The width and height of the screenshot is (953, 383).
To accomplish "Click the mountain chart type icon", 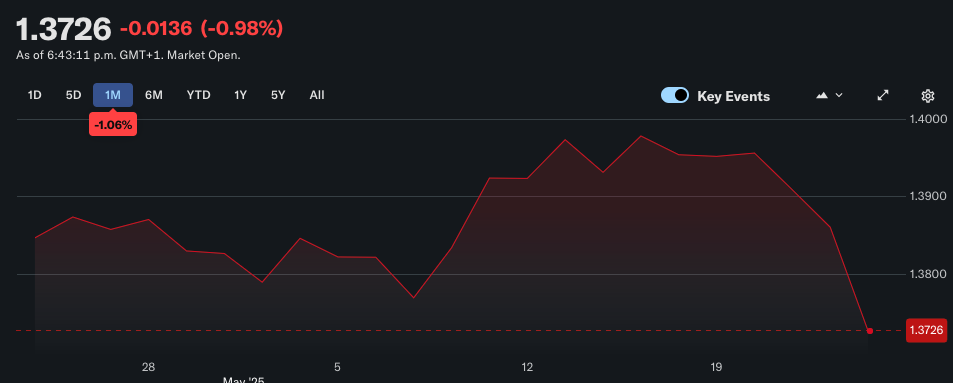I will pyautogui.click(x=822, y=95).
